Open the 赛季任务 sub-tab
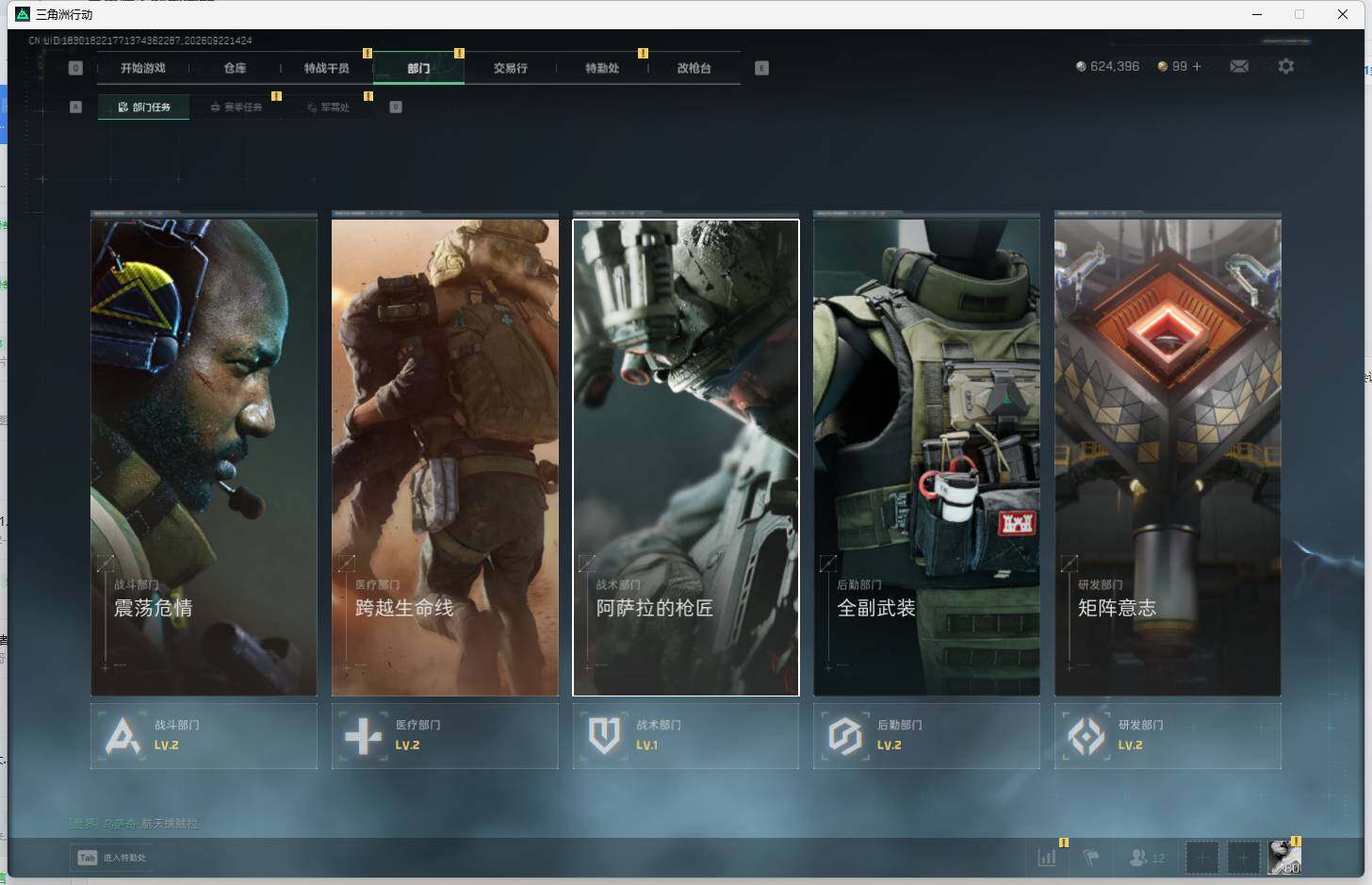 pyautogui.click(x=237, y=107)
